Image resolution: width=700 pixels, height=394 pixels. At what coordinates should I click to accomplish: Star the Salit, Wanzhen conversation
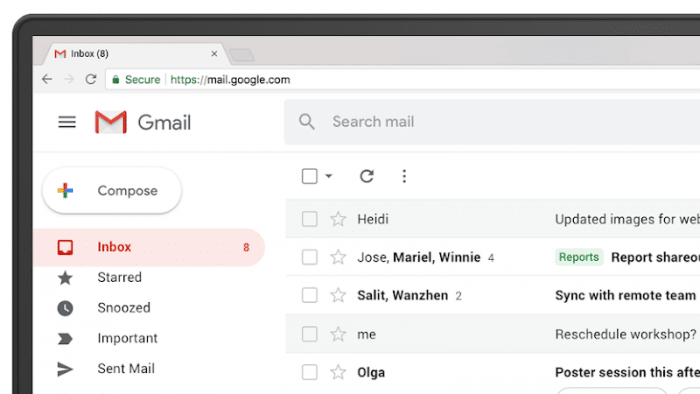tap(338, 295)
